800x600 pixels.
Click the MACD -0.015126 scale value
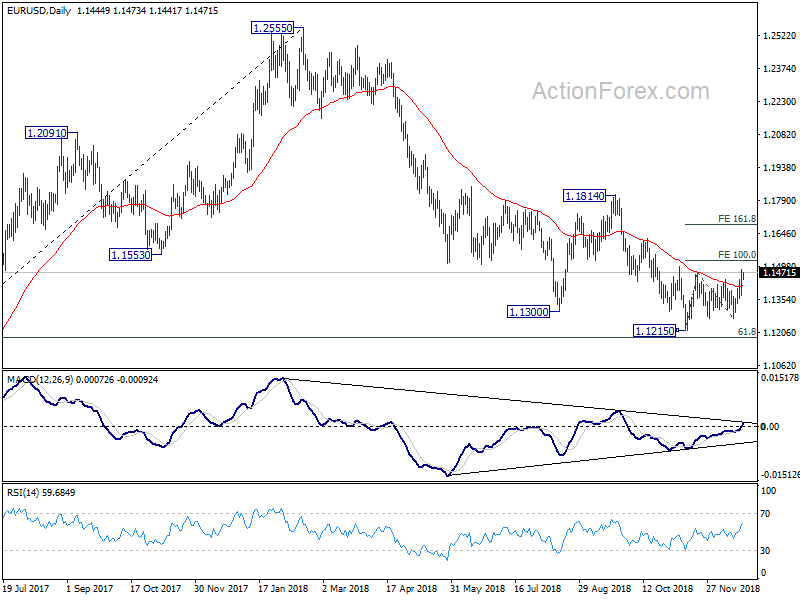click(781, 475)
